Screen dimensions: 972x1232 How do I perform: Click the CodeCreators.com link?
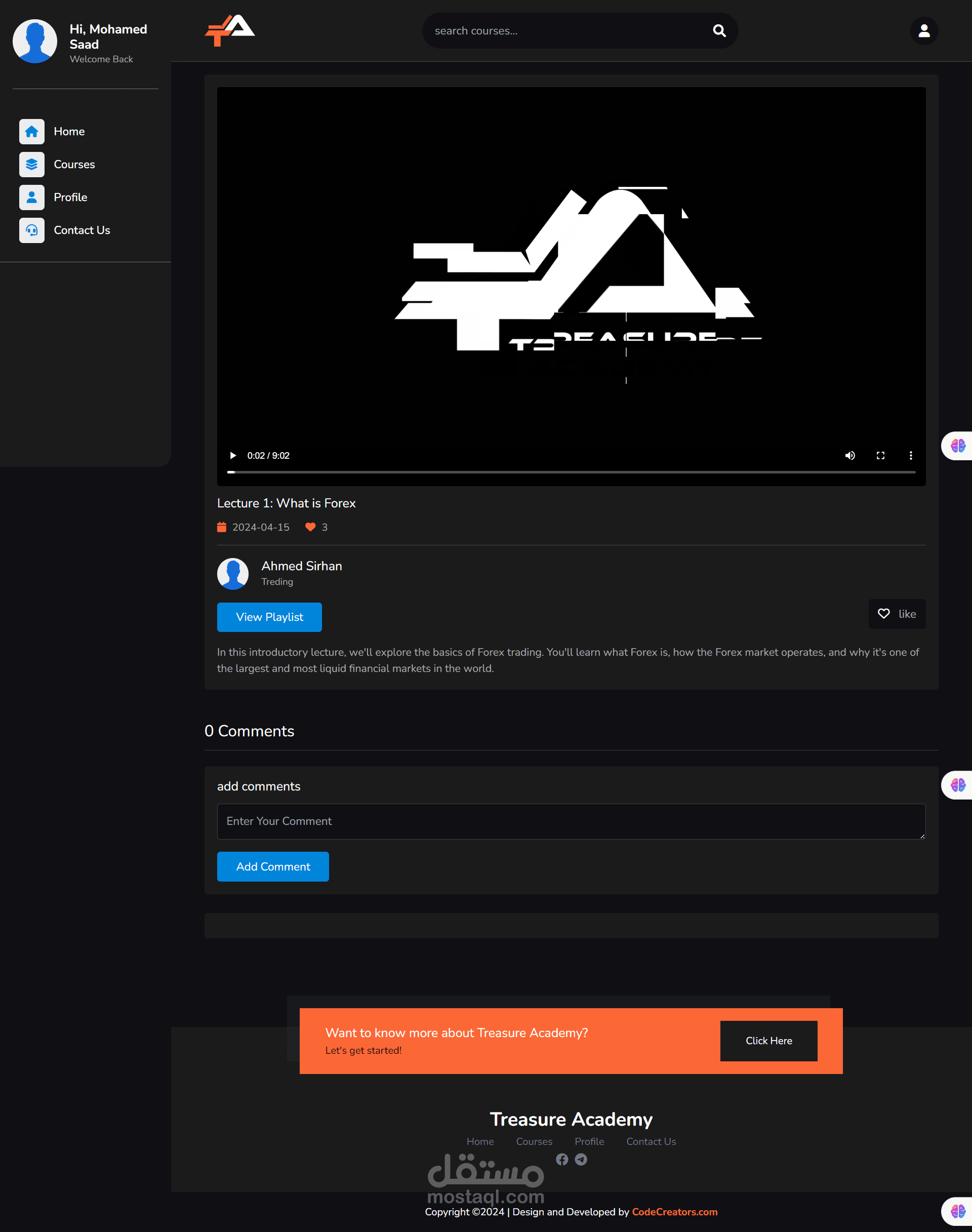[x=674, y=1212]
